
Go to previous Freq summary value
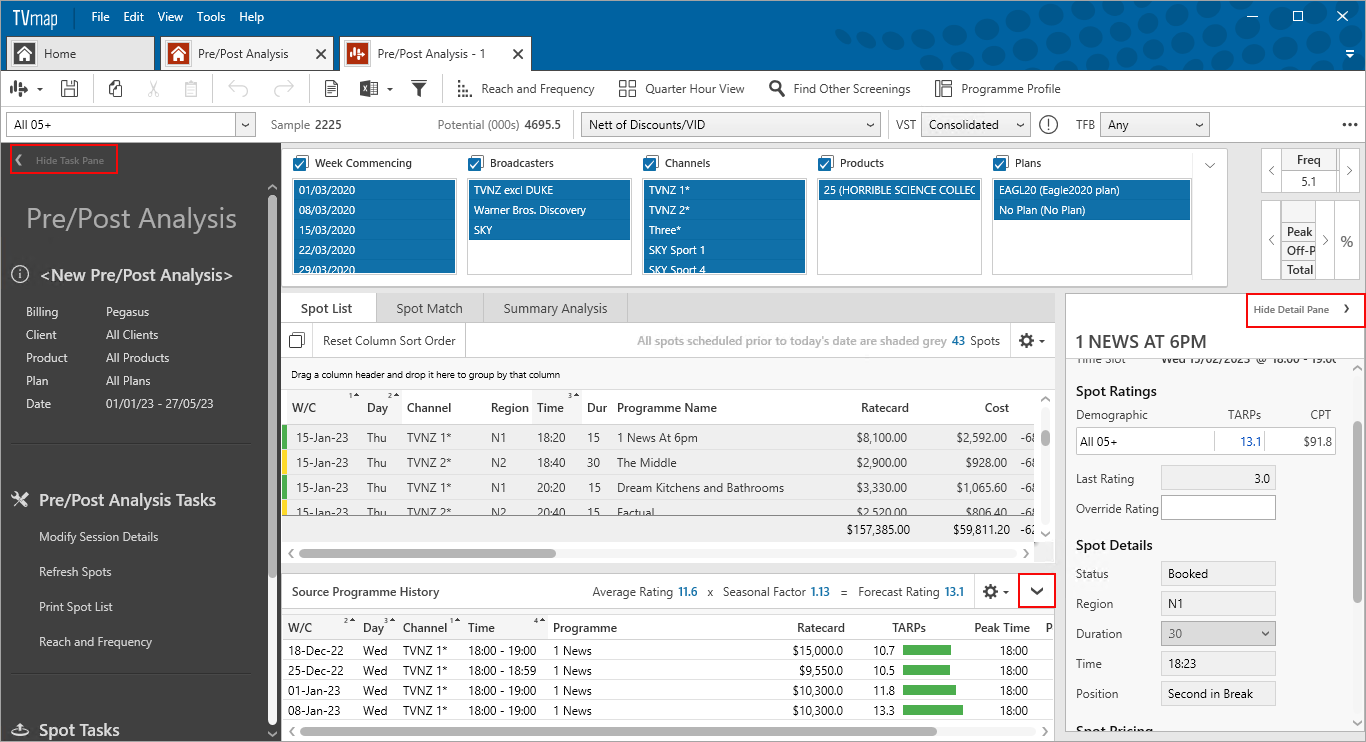[x=1272, y=170]
